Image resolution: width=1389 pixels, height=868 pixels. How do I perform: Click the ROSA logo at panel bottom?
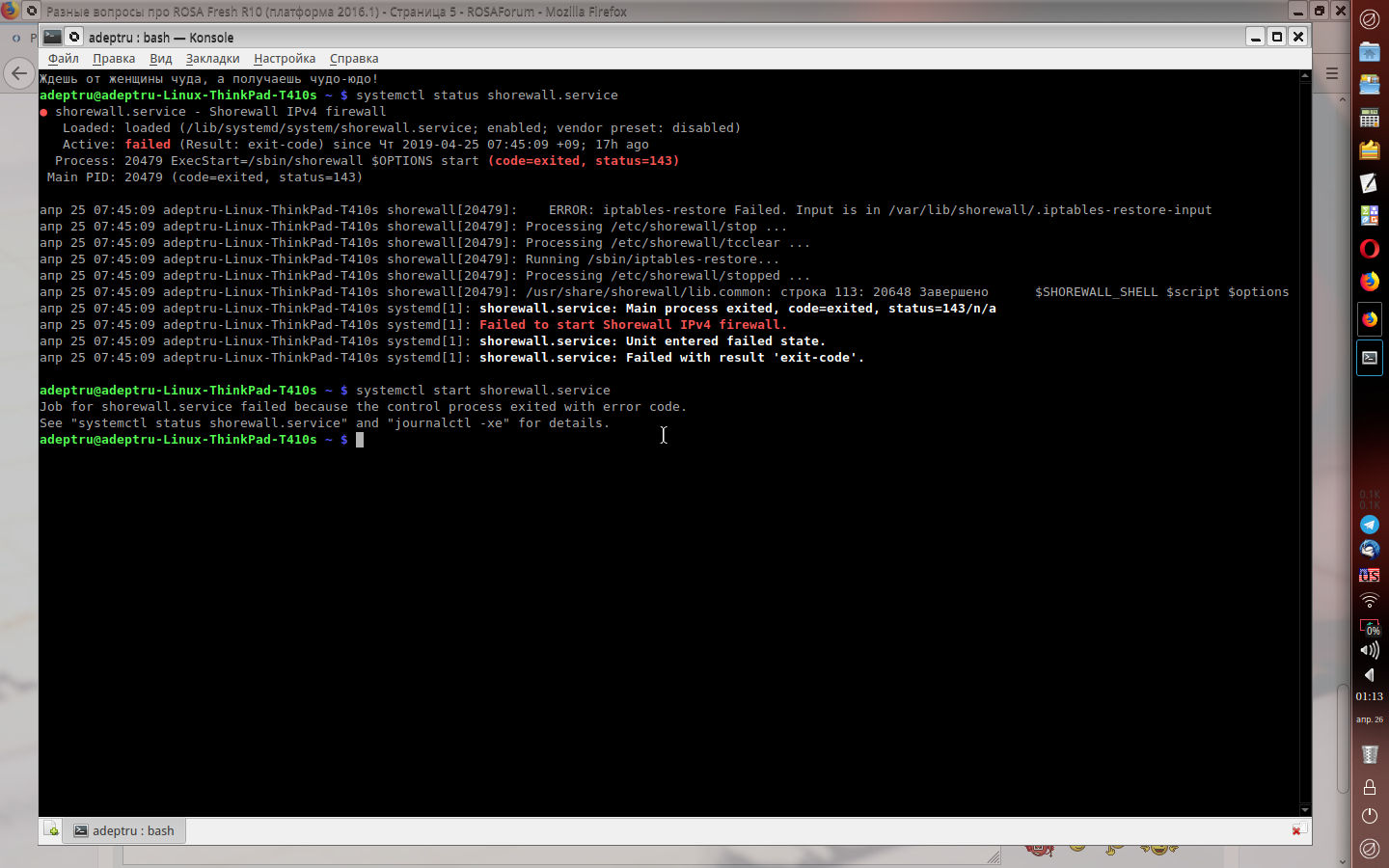(1369, 849)
